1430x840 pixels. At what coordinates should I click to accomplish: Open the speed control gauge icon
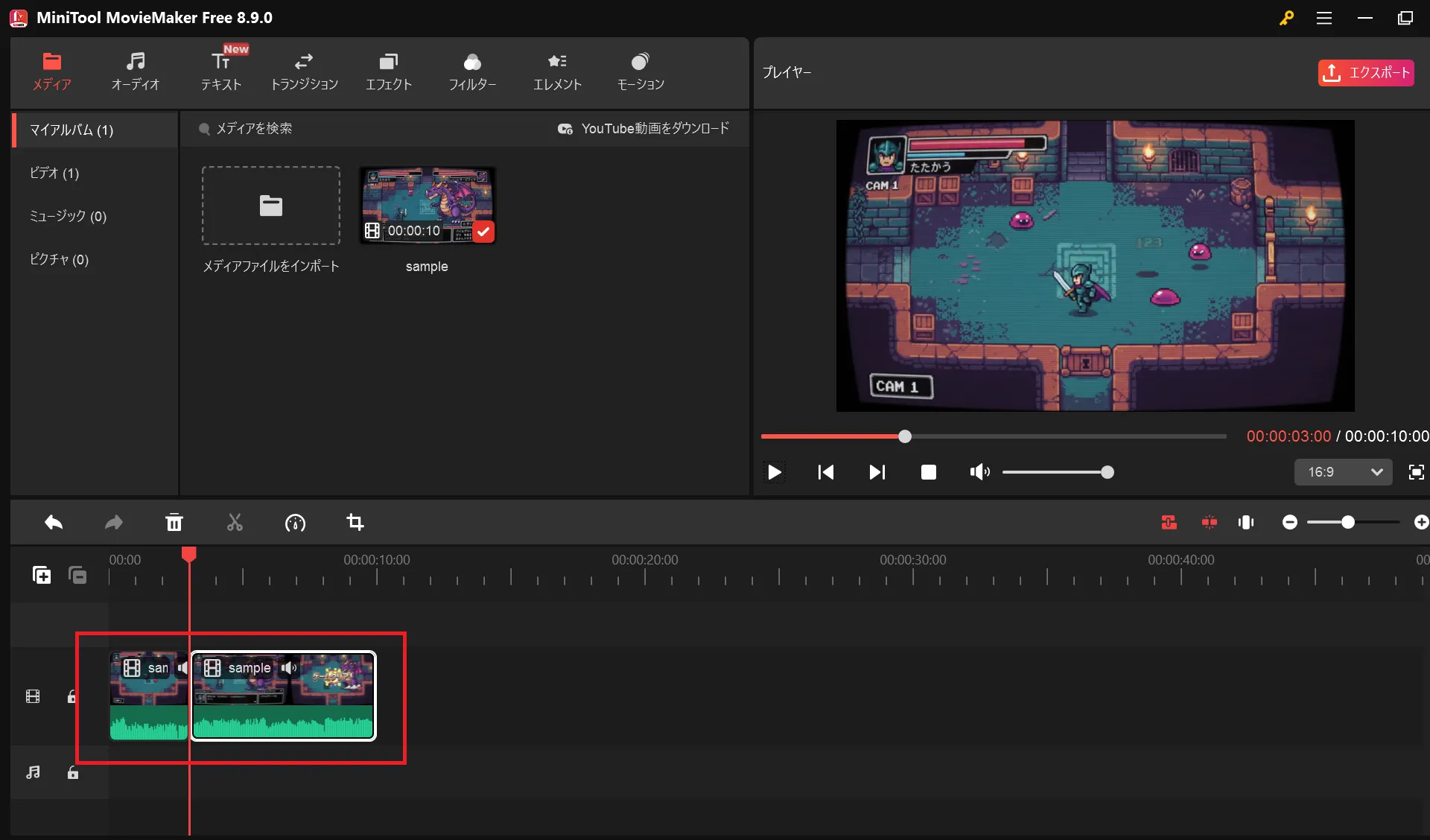coord(295,523)
